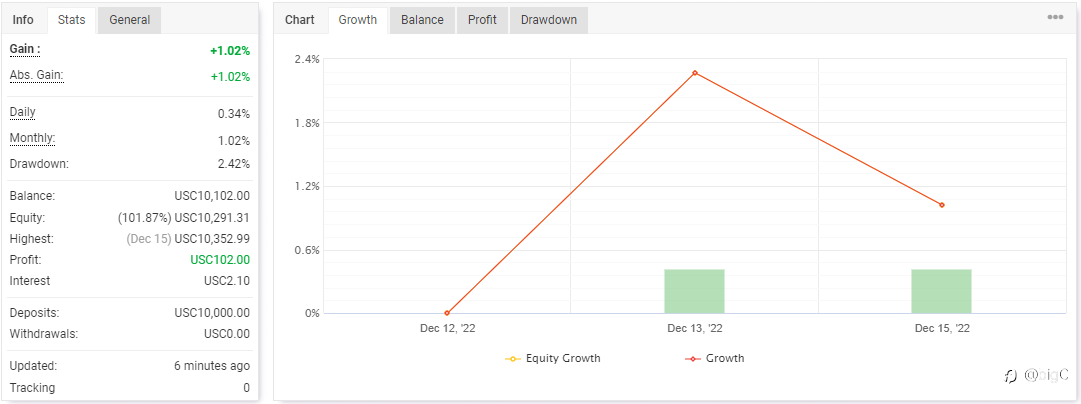The image size is (1081, 404).
Task: Open the chart options ellipsis menu
Action: 1055,18
